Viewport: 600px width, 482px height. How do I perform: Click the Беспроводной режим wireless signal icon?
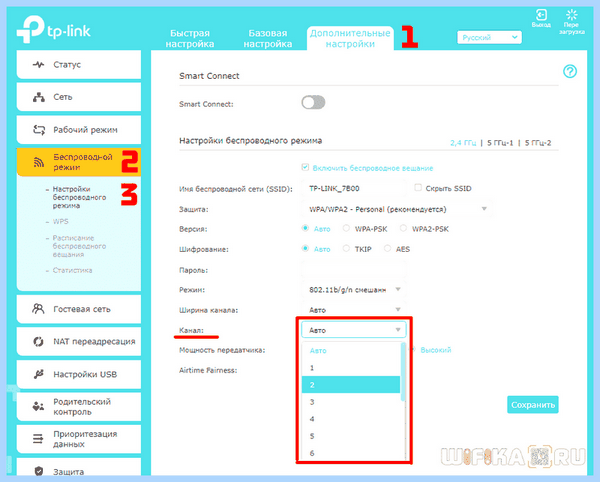39,162
